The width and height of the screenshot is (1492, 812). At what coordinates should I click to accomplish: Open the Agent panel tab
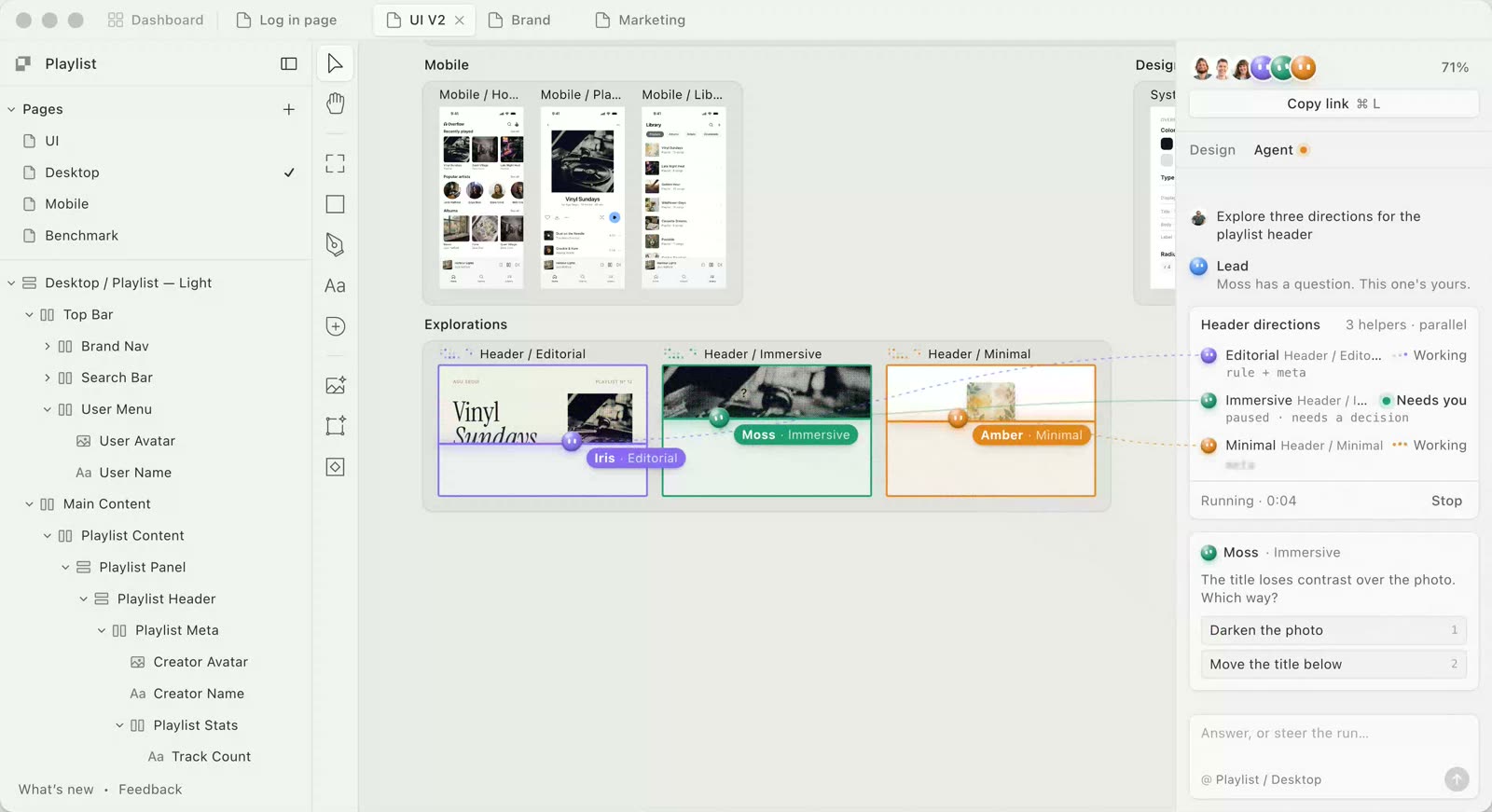point(1280,150)
